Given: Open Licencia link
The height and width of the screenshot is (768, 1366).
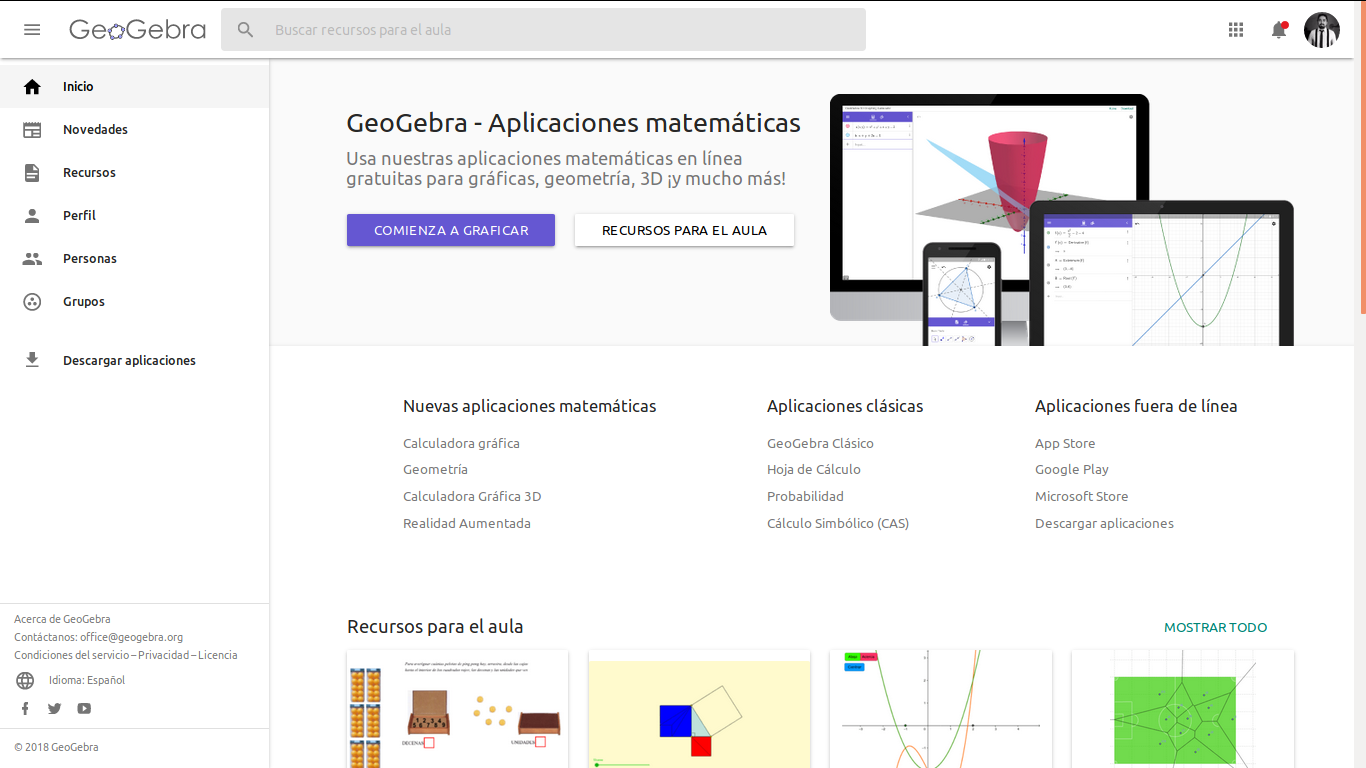Looking at the screenshot, I should pyautogui.click(x=218, y=655).
